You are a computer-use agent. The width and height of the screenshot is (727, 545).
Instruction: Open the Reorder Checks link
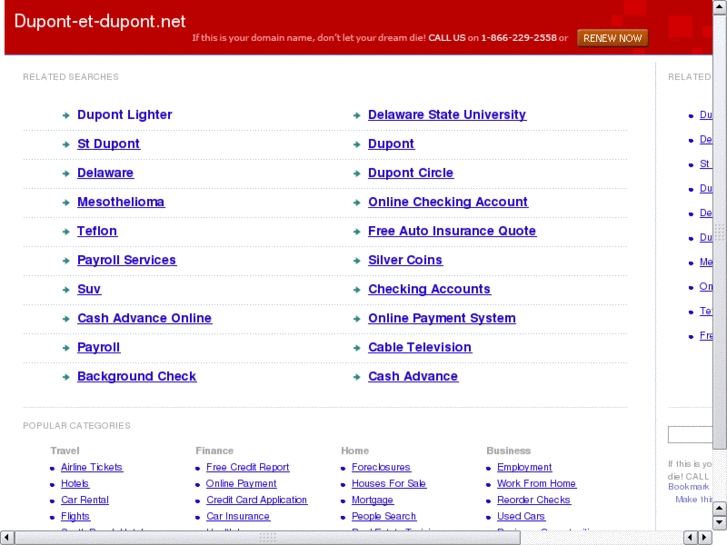point(534,500)
